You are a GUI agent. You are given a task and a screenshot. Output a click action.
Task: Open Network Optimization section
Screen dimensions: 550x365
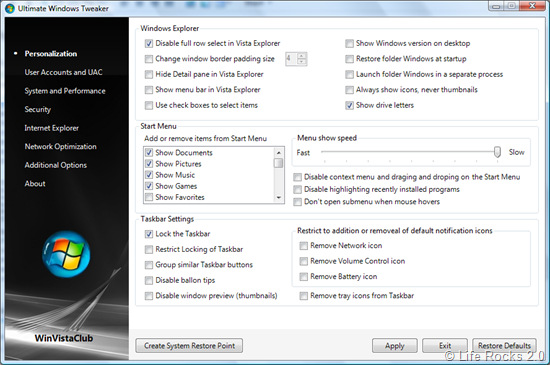click(60, 147)
